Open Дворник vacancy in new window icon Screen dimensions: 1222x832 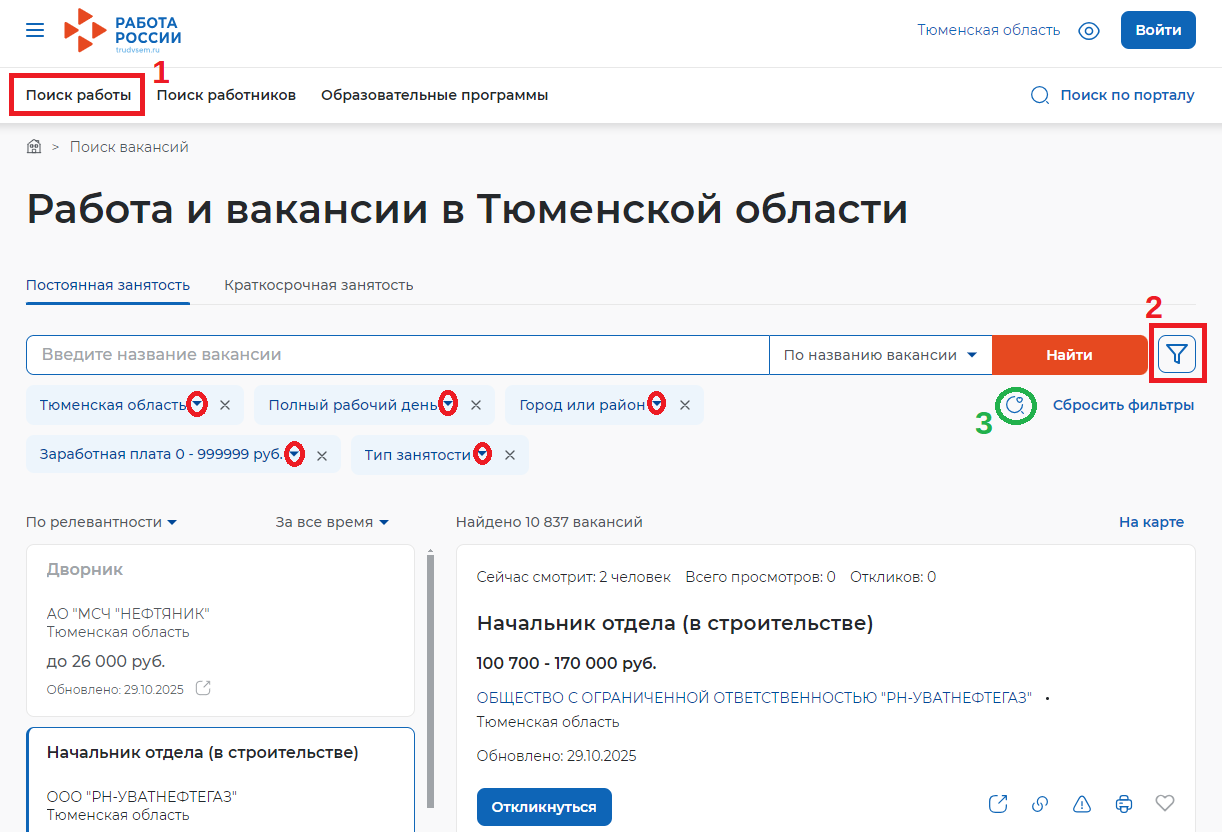tap(203, 688)
